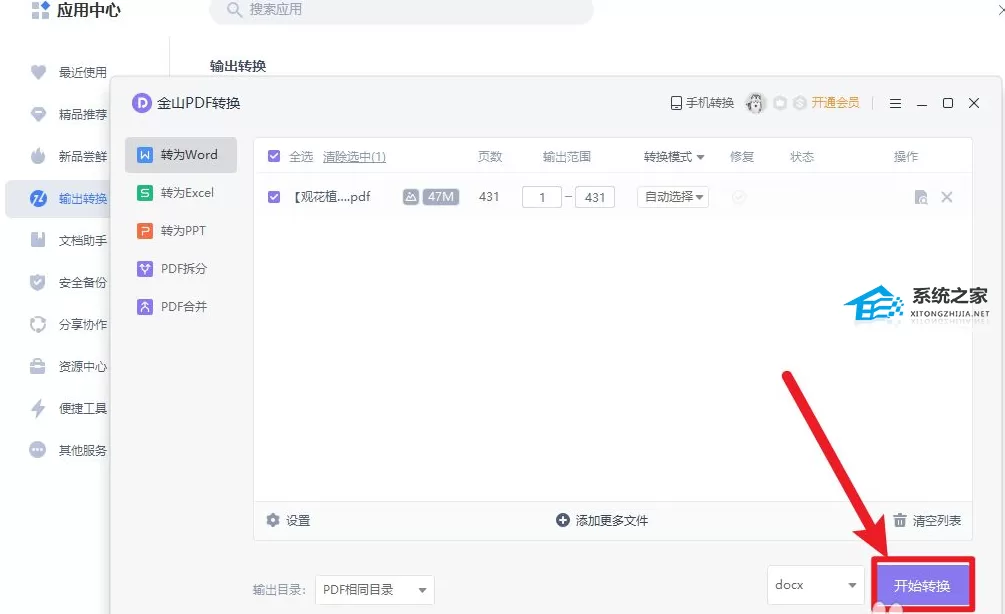Click the 清除选中(1) link

coord(354,156)
